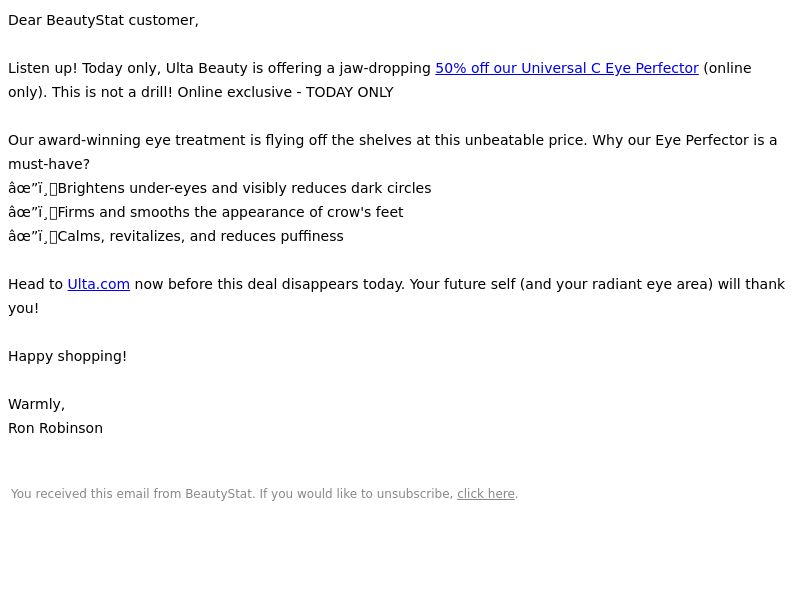Screen dimensions: 800x600
Task: Click the garbled checkmark before 'Firms and smooths'
Action: [33, 212]
